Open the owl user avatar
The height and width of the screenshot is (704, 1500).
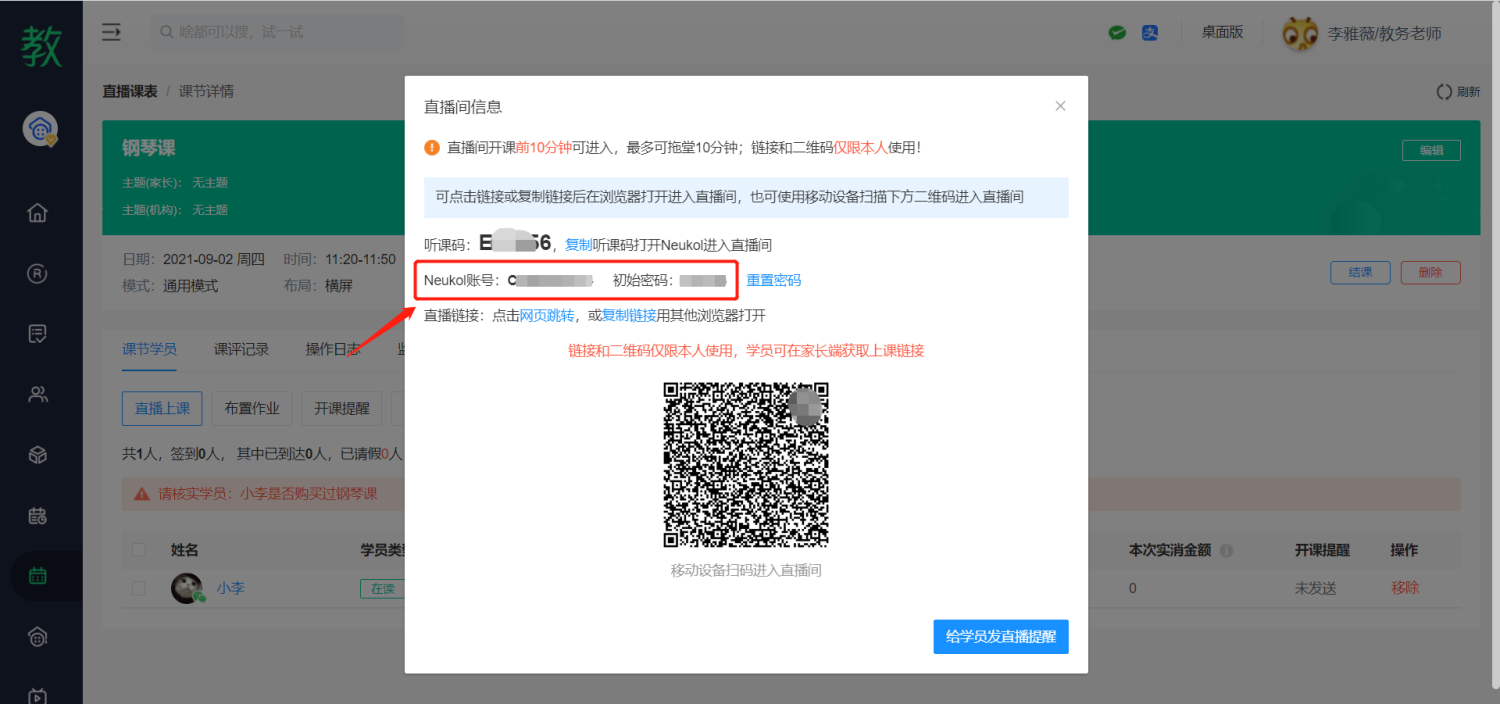coord(1300,33)
